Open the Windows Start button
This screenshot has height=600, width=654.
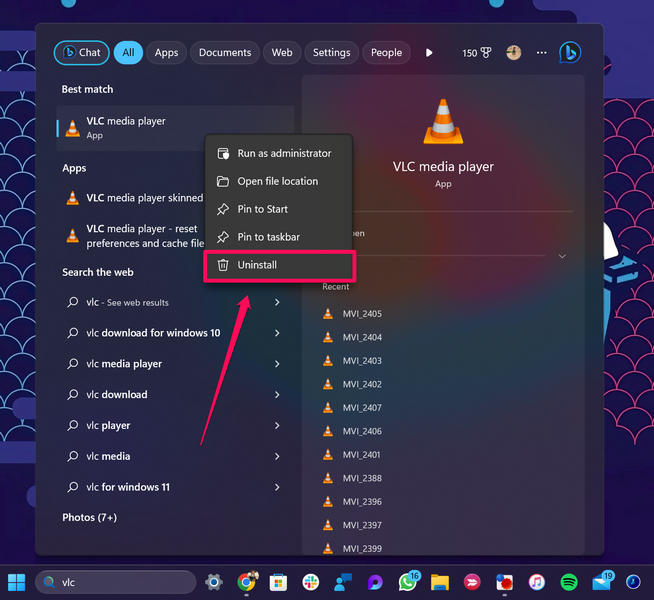(x=17, y=581)
